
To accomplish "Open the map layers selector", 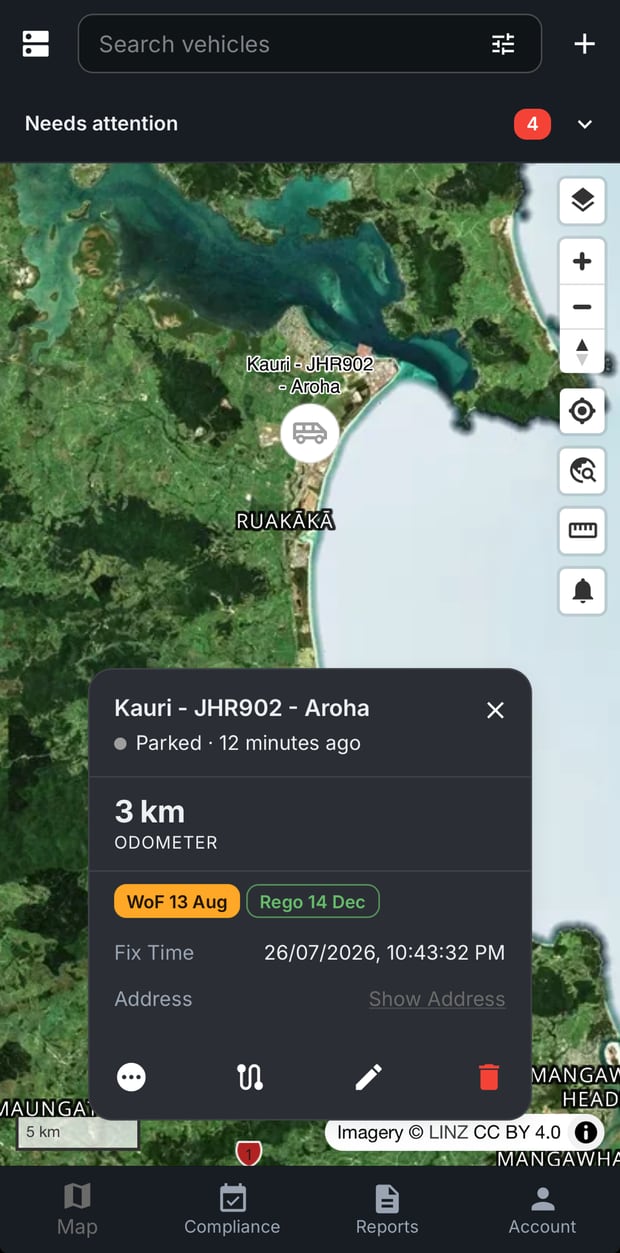I will 582,200.
